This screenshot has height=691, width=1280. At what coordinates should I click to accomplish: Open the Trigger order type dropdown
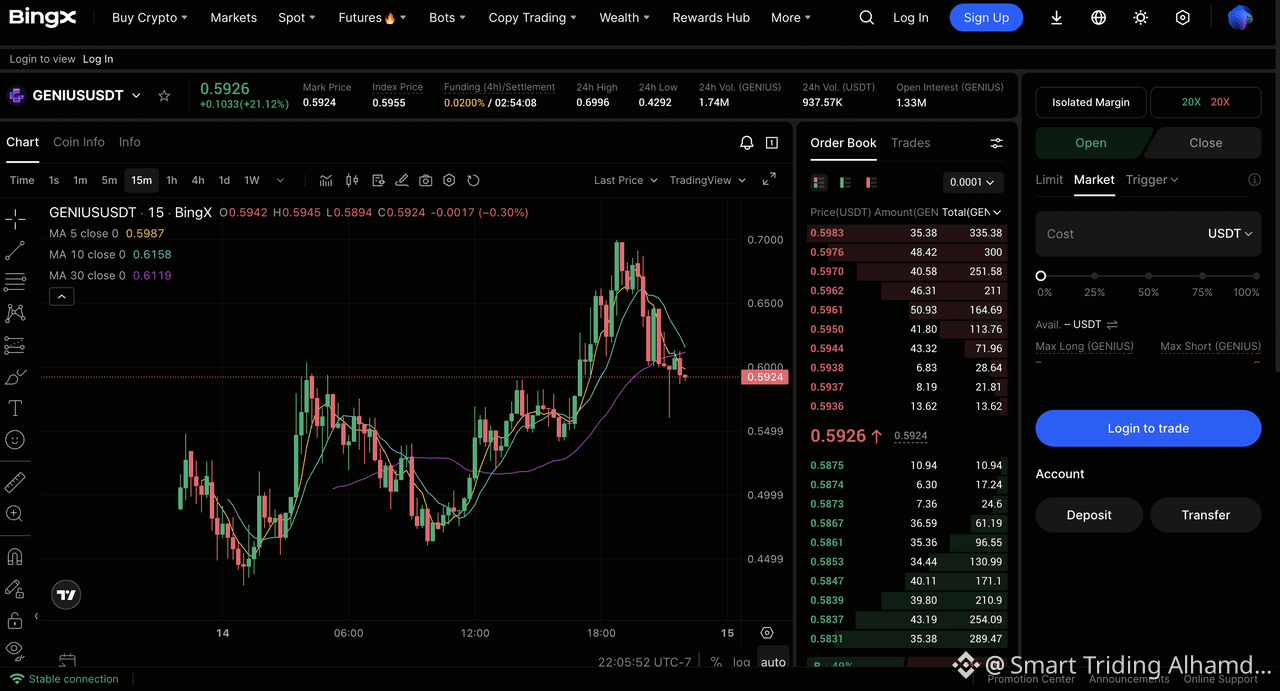(1152, 180)
